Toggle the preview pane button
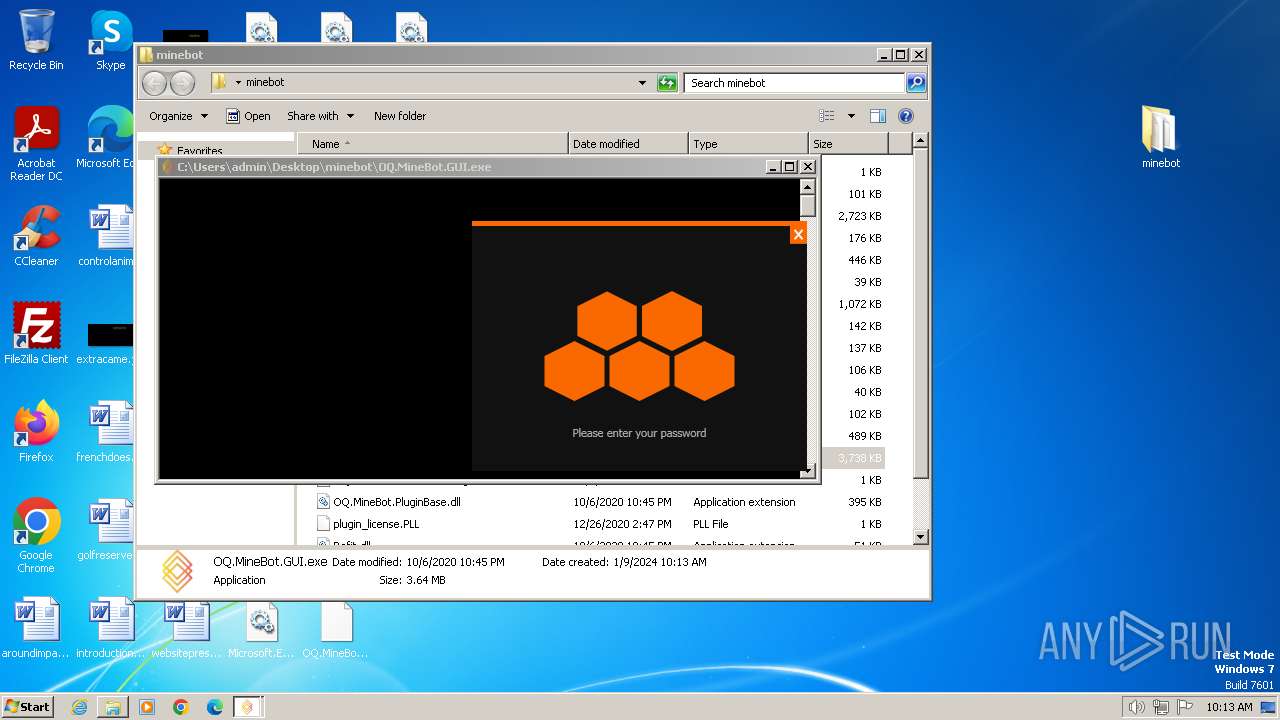 click(877, 116)
